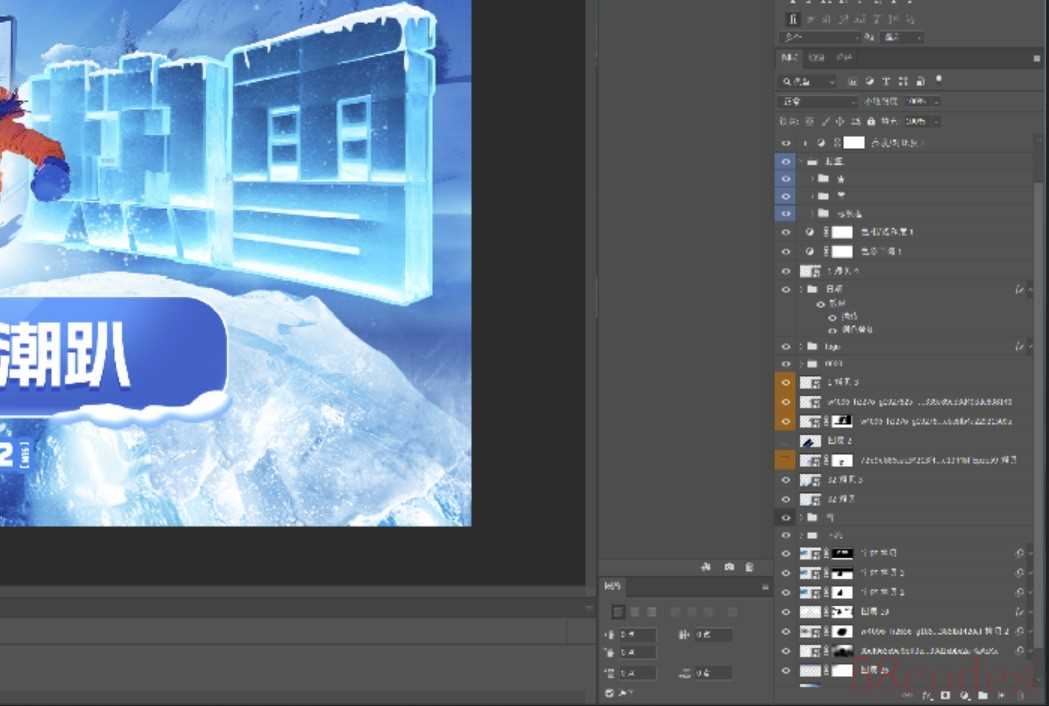1049x706 pixels.
Task: Add a layer style using the fx icon
Action: tap(927, 696)
